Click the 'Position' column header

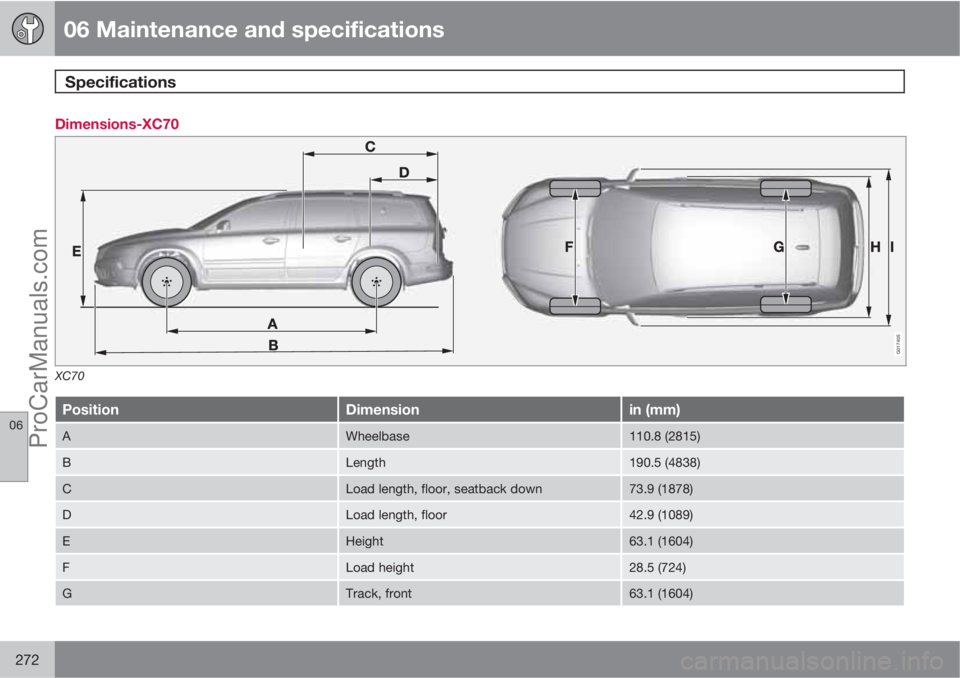click(197, 409)
